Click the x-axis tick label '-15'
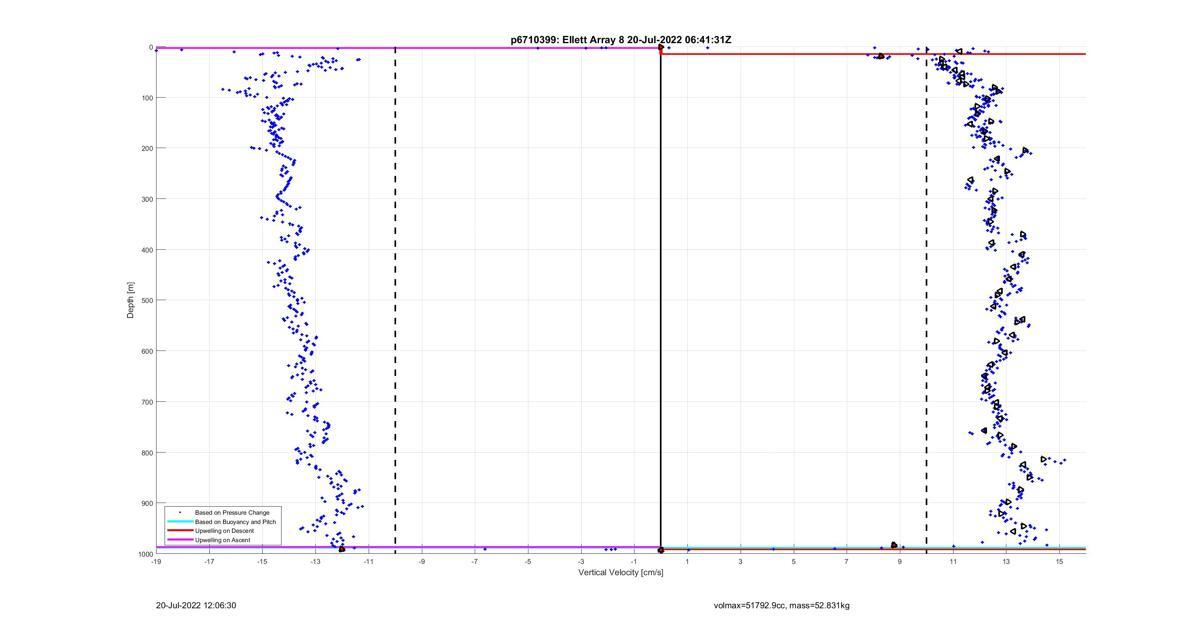Screen dimensions: 1200x622 tap(262, 562)
